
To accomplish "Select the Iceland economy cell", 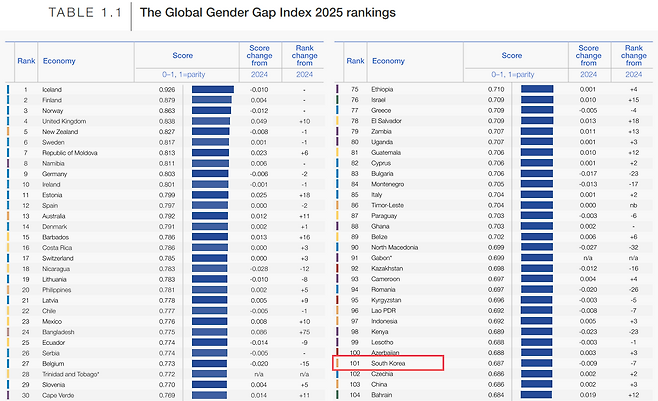I will (52, 90).
